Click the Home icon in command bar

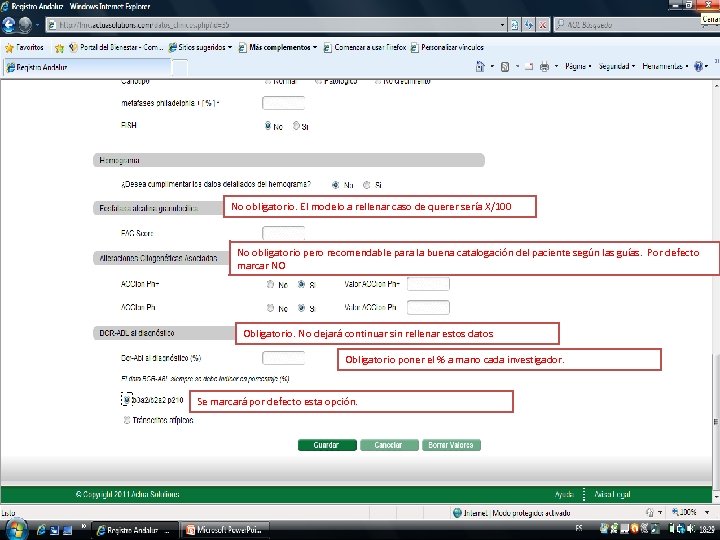480,67
